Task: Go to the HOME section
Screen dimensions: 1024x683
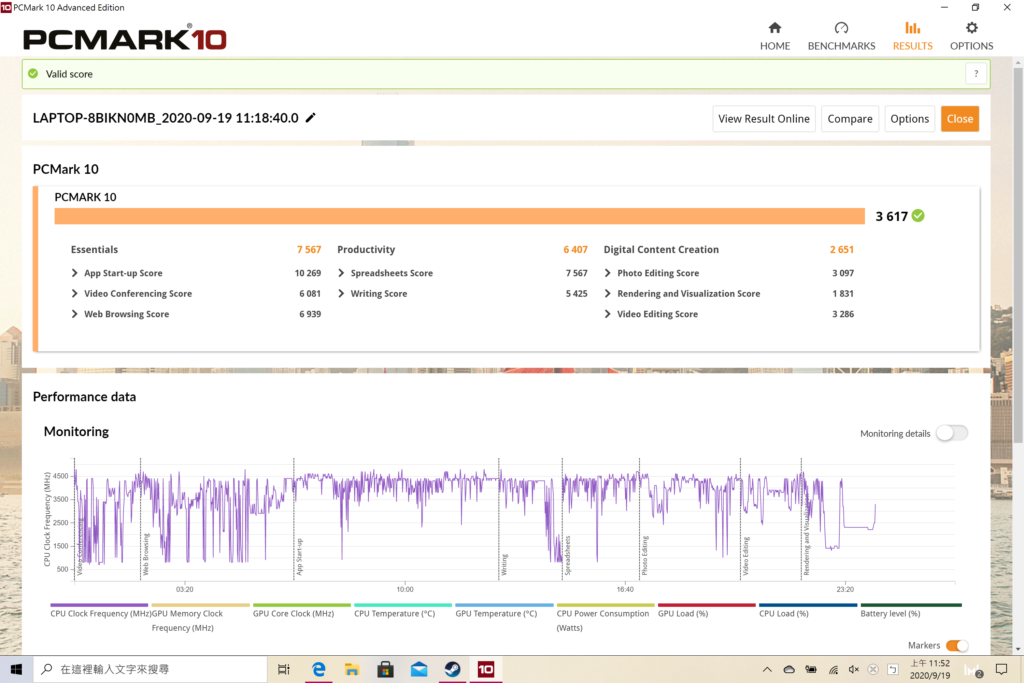Action: 775,36
